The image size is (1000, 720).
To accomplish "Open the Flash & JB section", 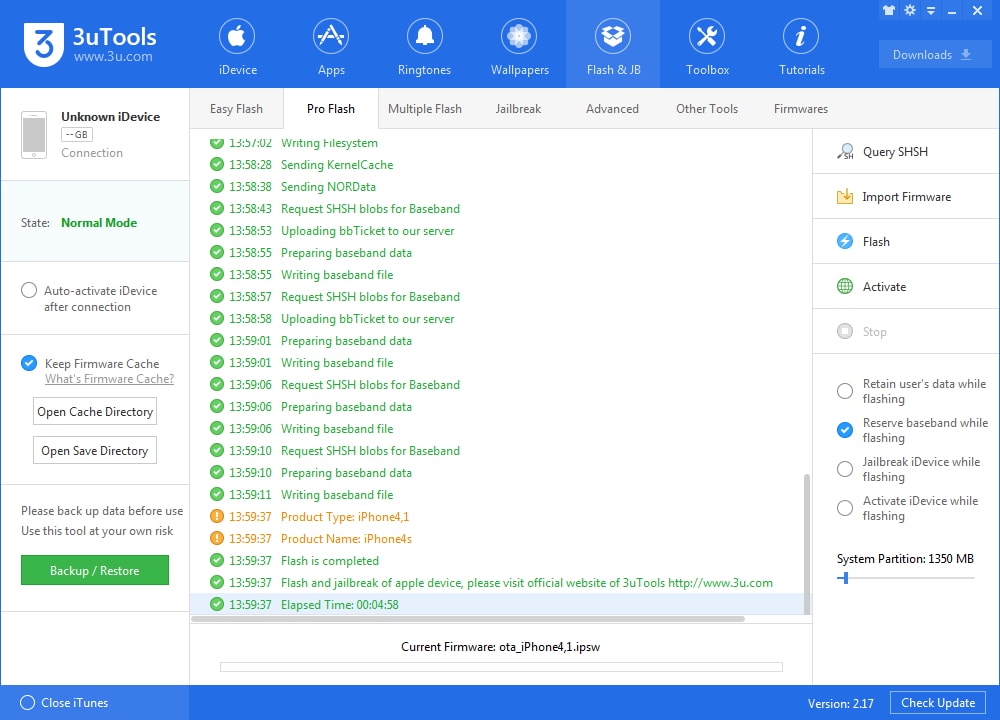I will tap(613, 46).
